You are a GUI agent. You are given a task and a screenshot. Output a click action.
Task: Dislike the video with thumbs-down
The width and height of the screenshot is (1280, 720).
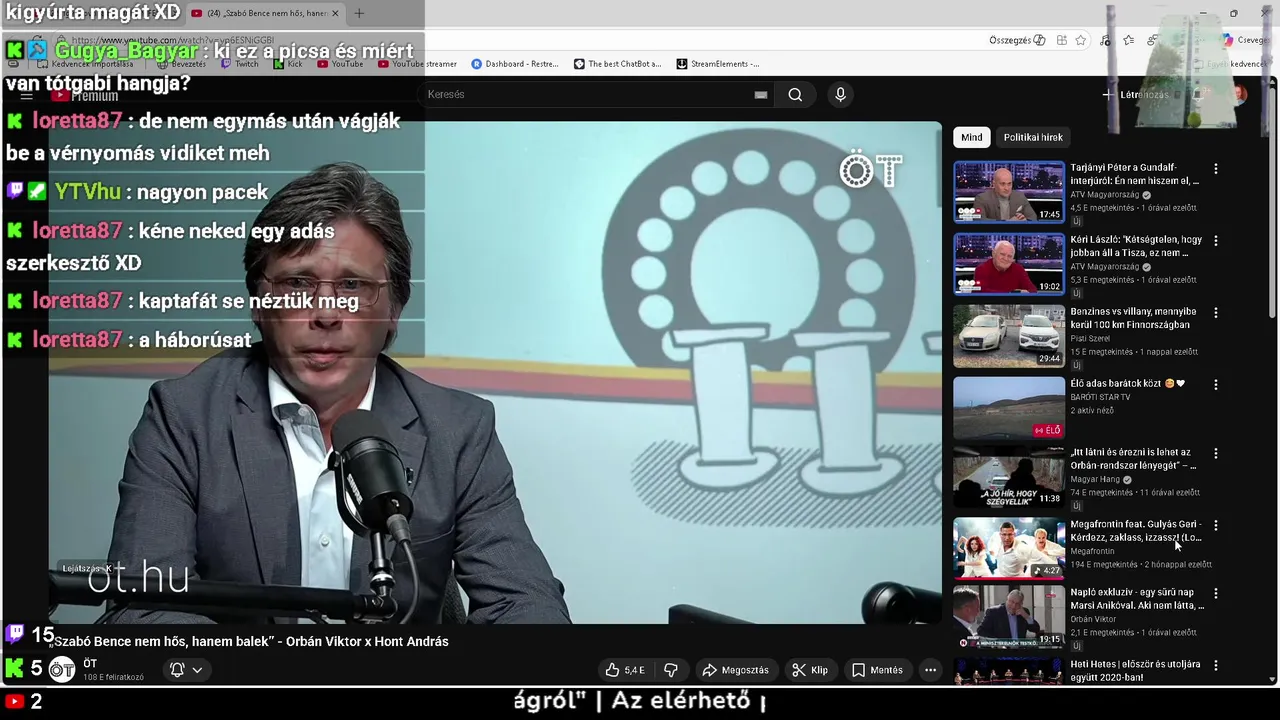pos(671,670)
